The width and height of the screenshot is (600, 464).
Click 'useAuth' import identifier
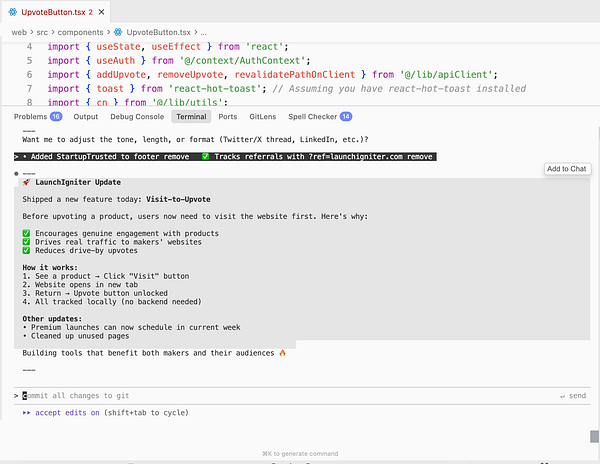116,60
